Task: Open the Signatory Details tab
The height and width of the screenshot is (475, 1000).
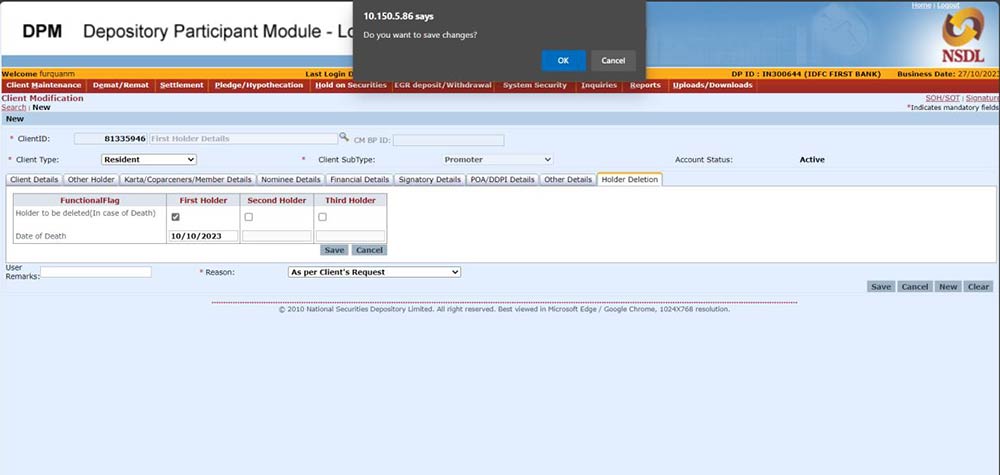Action: (x=429, y=180)
